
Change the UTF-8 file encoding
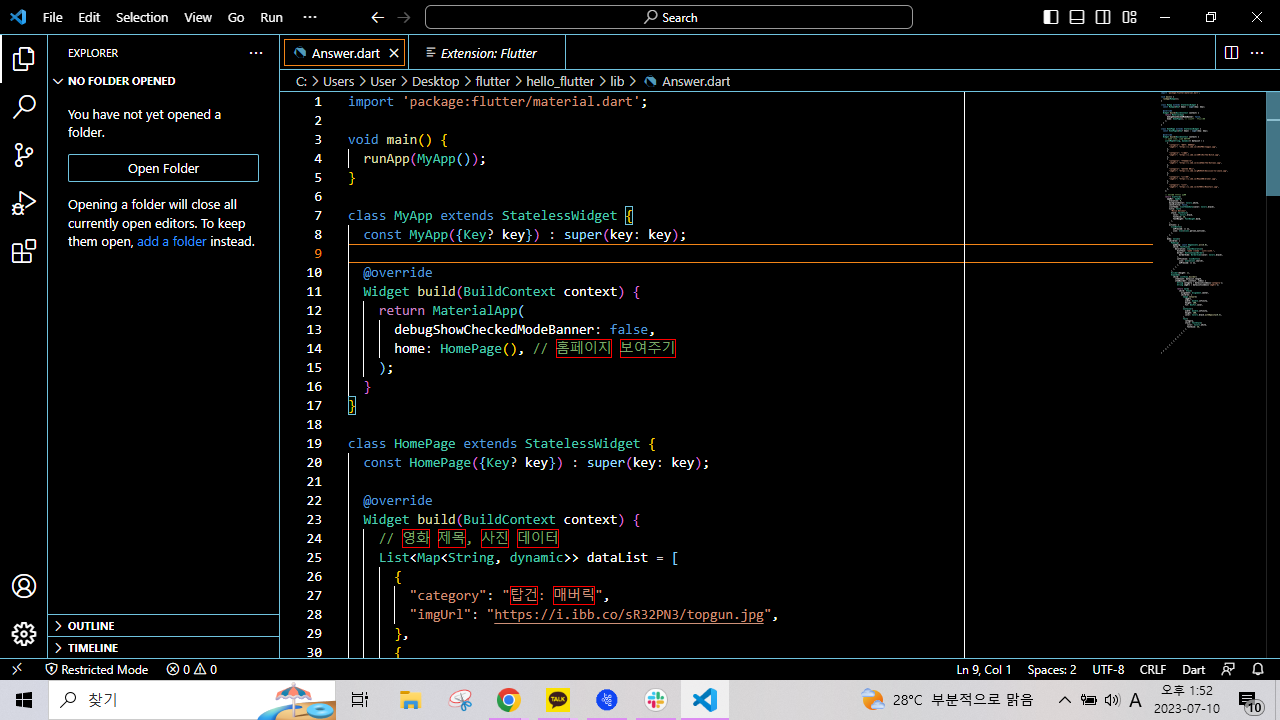pyautogui.click(x=1108, y=669)
